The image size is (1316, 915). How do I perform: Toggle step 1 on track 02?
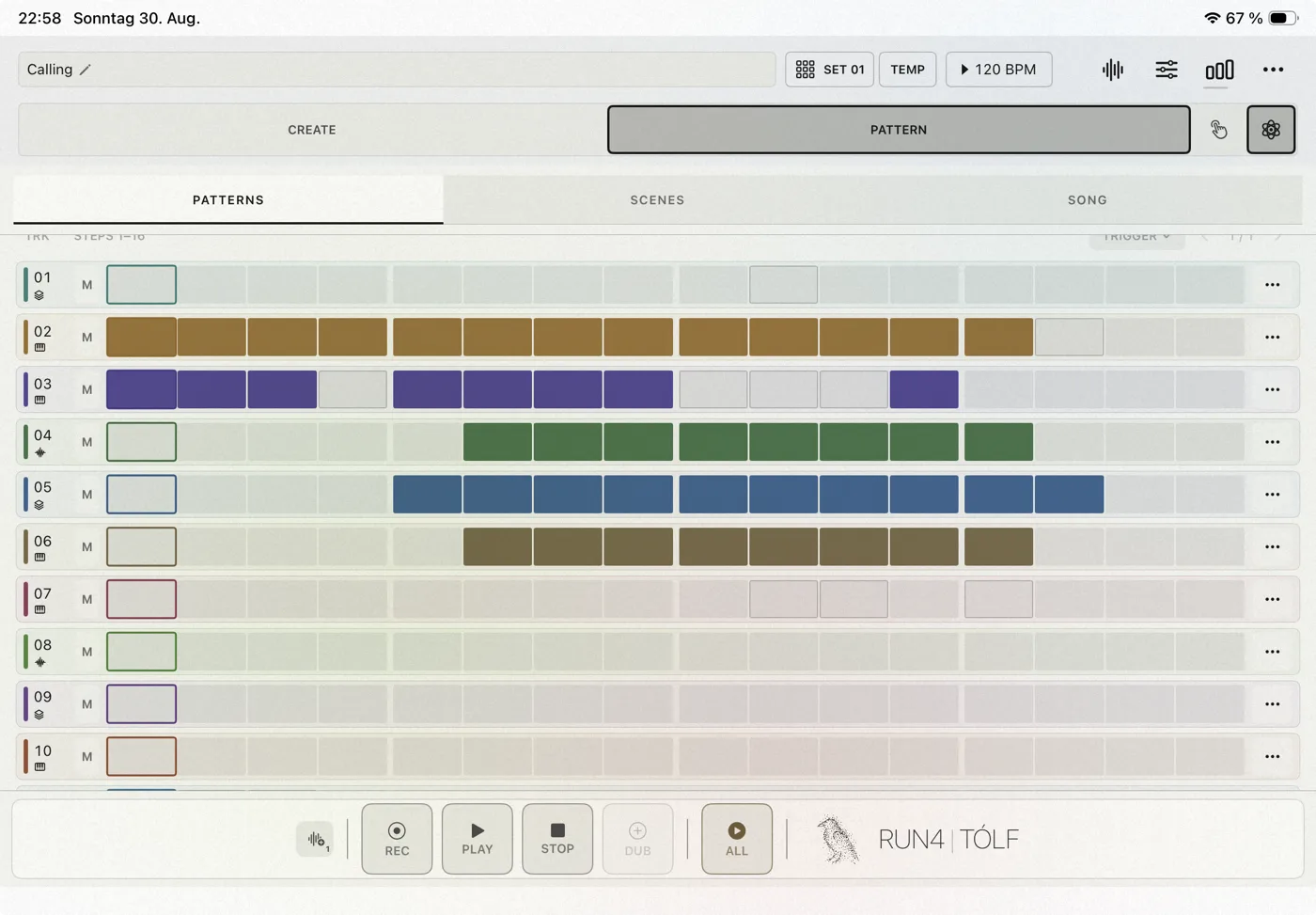click(x=141, y=338)
